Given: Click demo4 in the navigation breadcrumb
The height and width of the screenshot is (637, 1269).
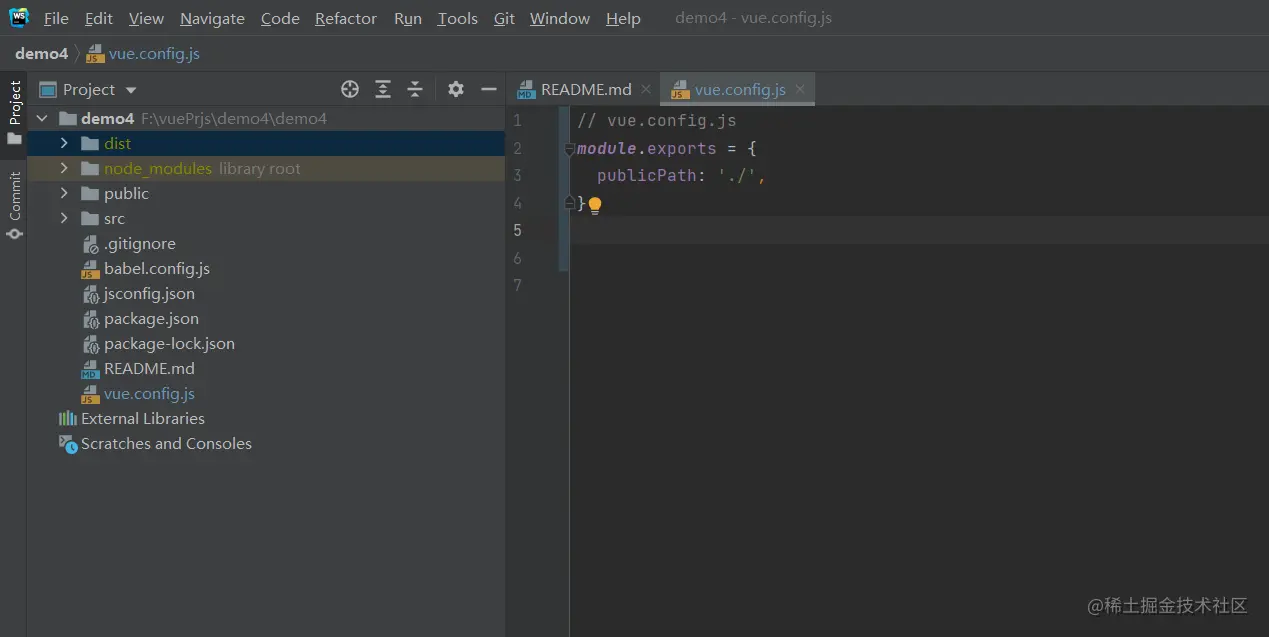Looking at the screenshot, I should tap(41, 53).
